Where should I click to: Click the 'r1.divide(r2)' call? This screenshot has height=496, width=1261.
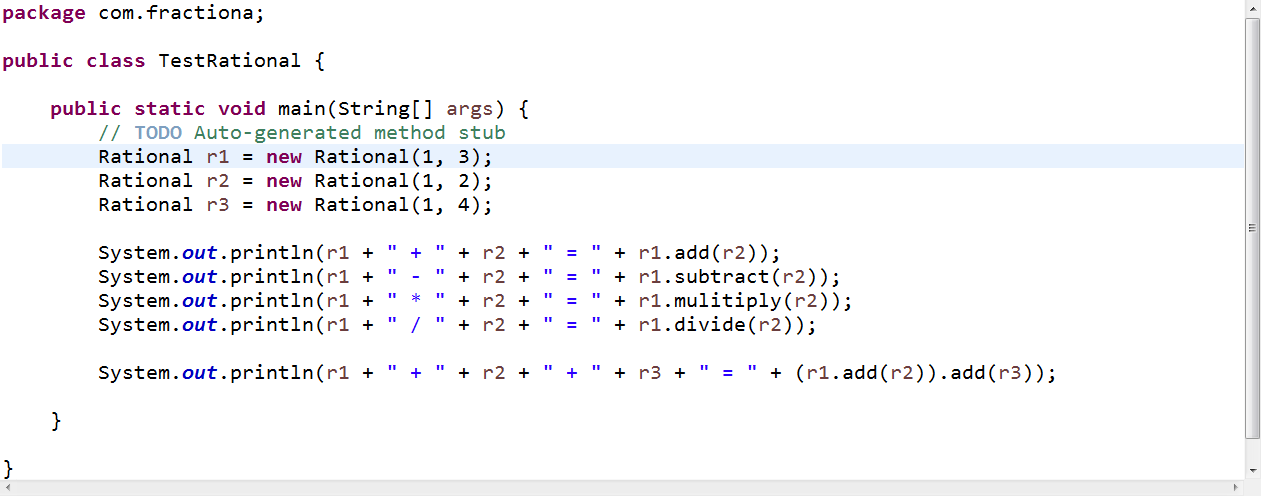[x=715, y=325]
